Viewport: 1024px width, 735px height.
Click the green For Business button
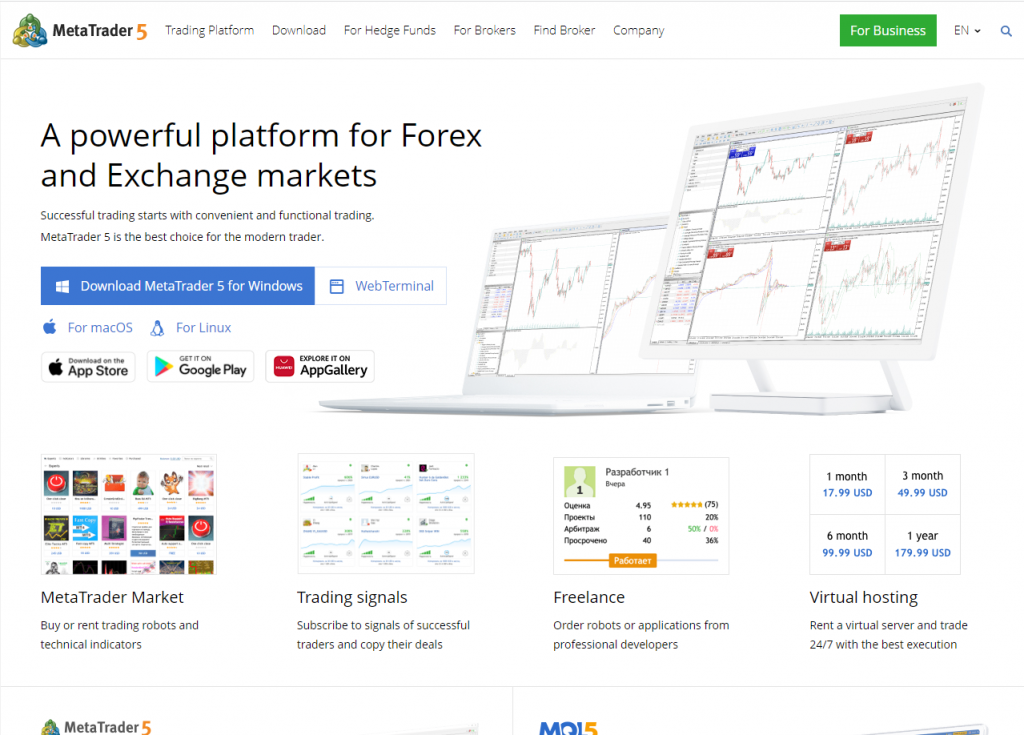click(x=888, y=30)
